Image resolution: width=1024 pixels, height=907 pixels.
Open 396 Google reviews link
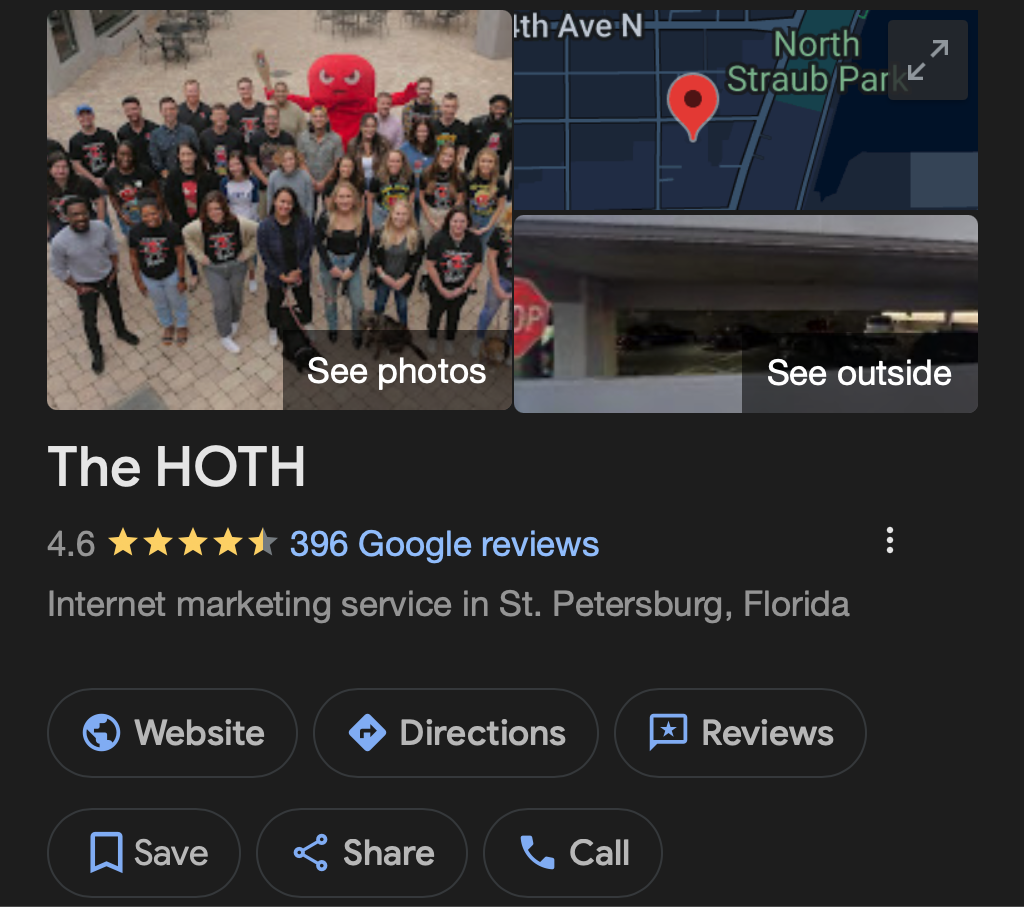tap(444, 544)
